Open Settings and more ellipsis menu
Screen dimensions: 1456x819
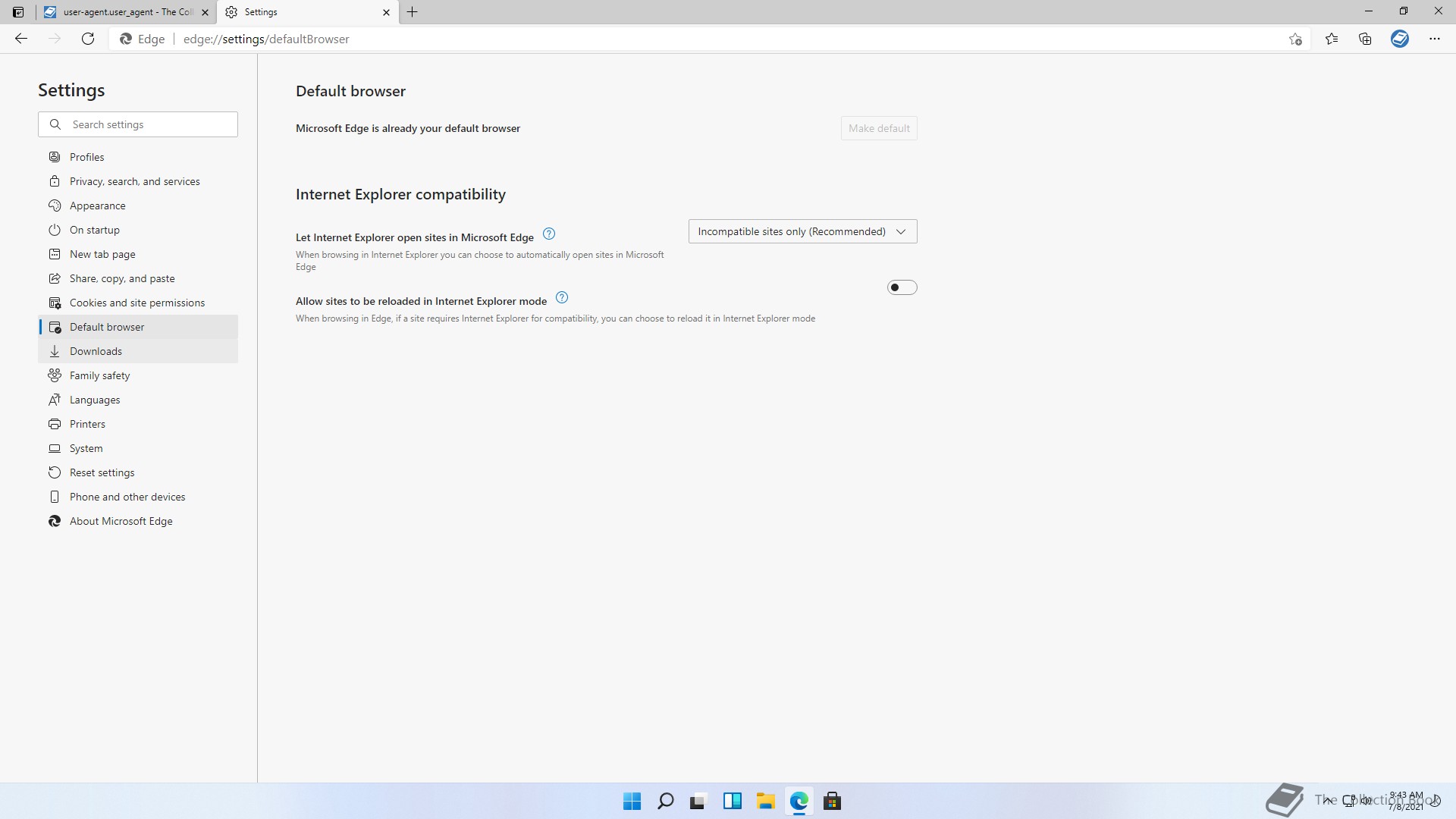tap(1434, 39)
